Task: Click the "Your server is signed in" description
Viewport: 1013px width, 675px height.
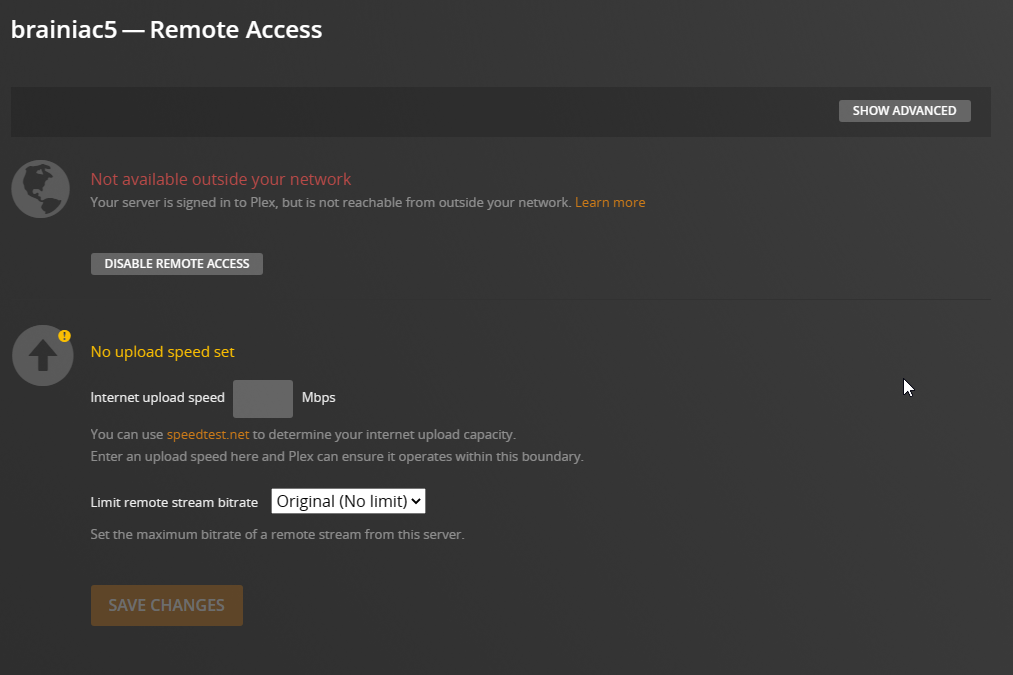Action: click(330, 203)
